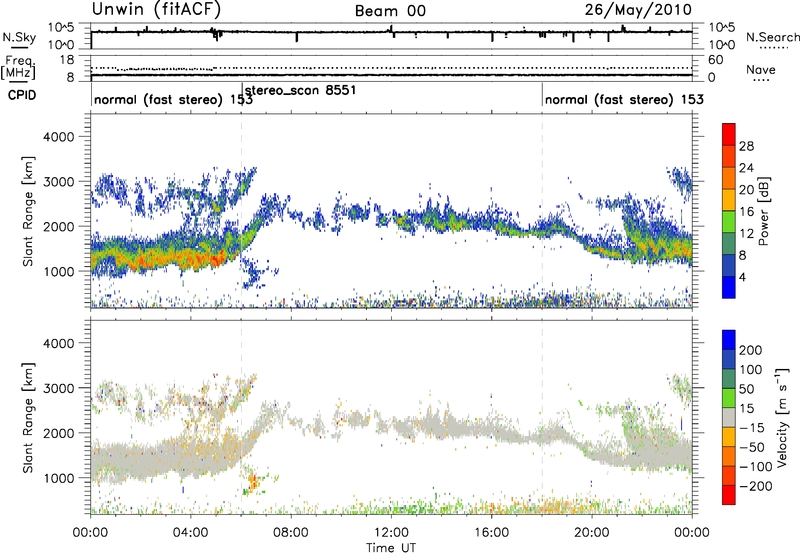Click the dashed 06:00 CPID marker in power panel
Image resolution: width=800 pixels, height=554 pixels.
click(x=241, y=211)
